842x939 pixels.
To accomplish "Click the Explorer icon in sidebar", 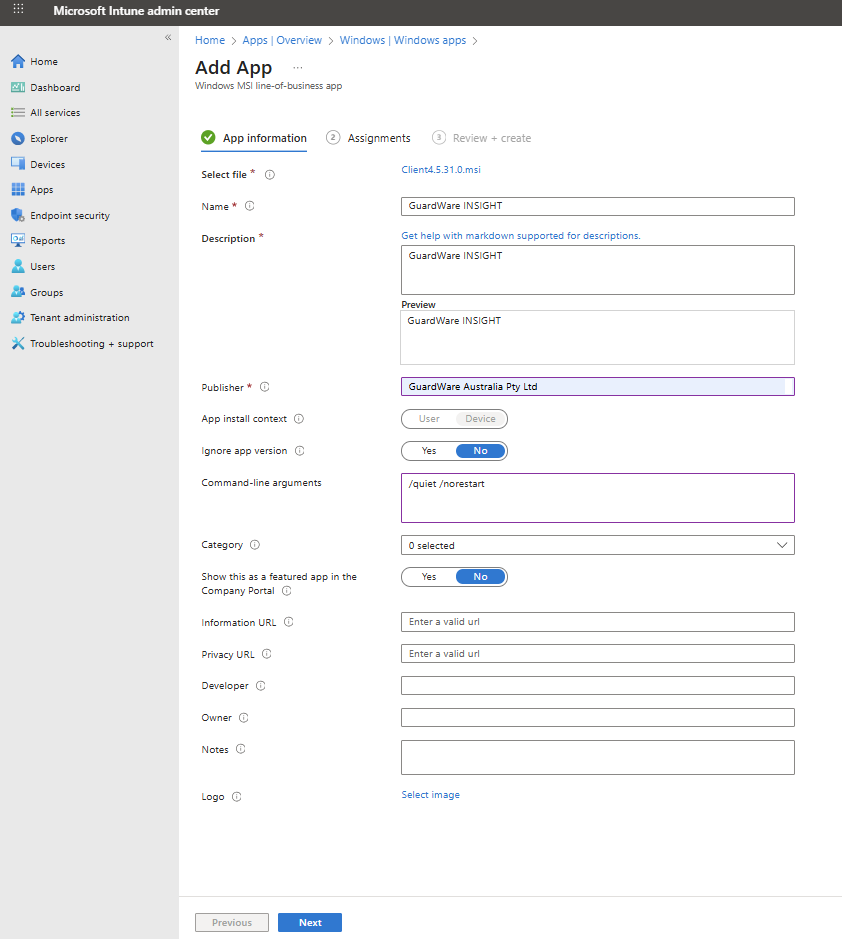I will tap(17, 139).
